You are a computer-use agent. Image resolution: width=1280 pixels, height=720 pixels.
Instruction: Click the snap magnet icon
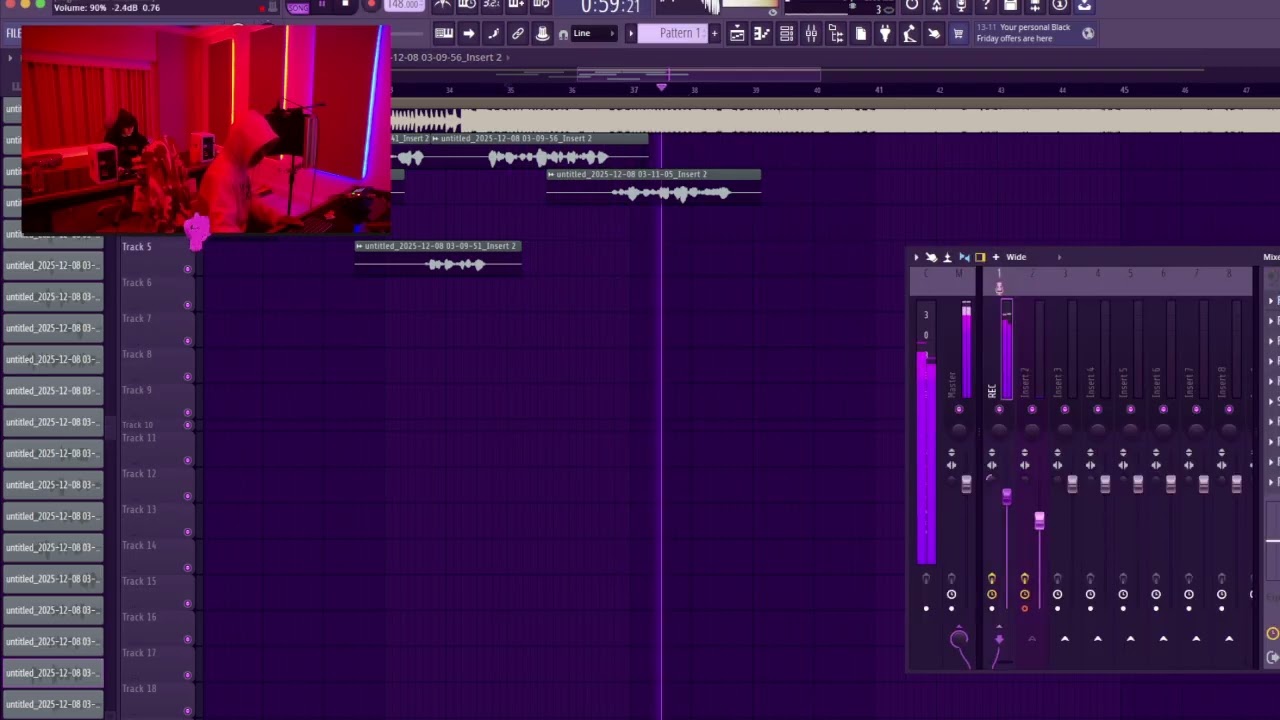(564, 34)
